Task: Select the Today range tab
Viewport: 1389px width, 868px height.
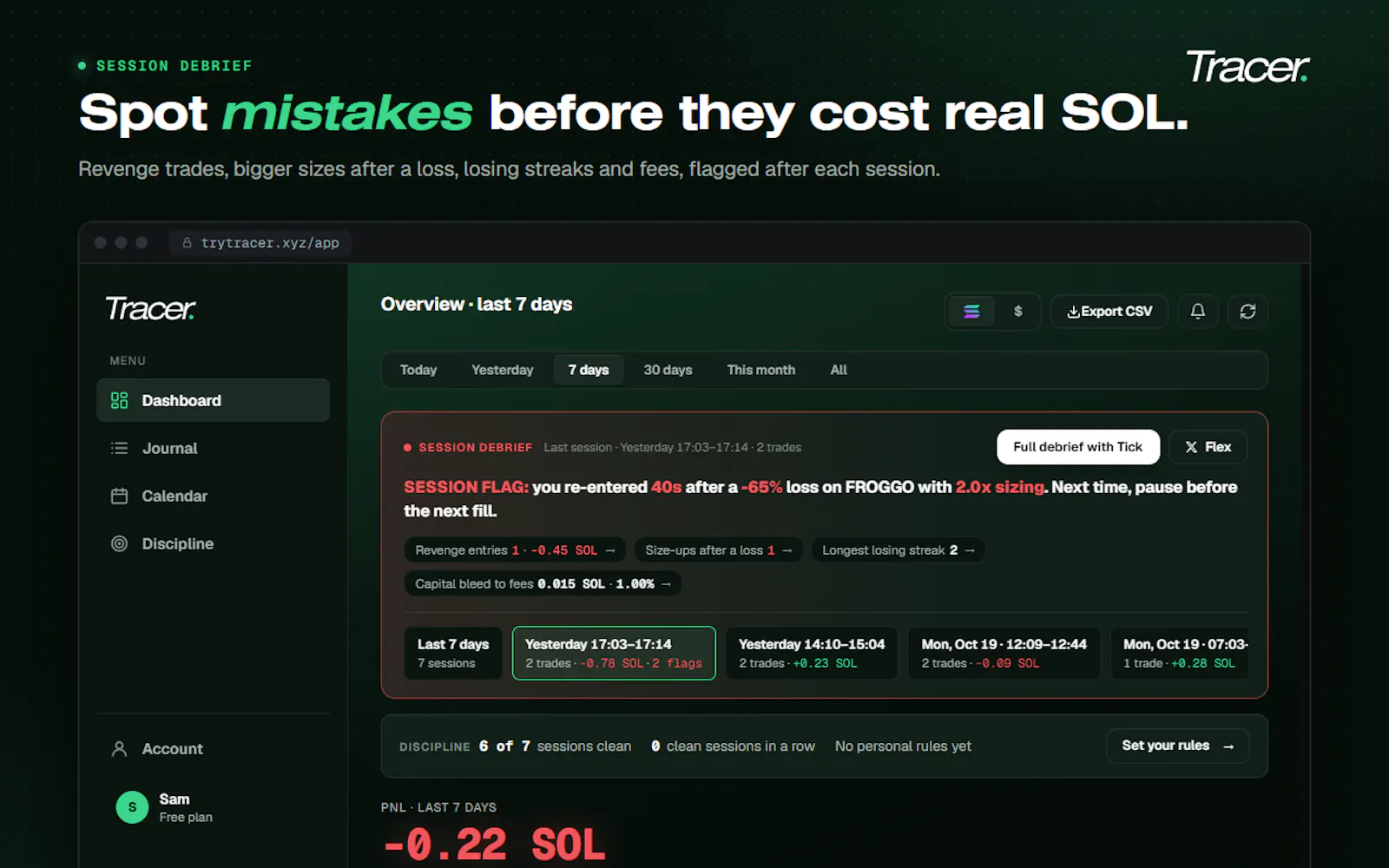Action: tap(418, 370)
